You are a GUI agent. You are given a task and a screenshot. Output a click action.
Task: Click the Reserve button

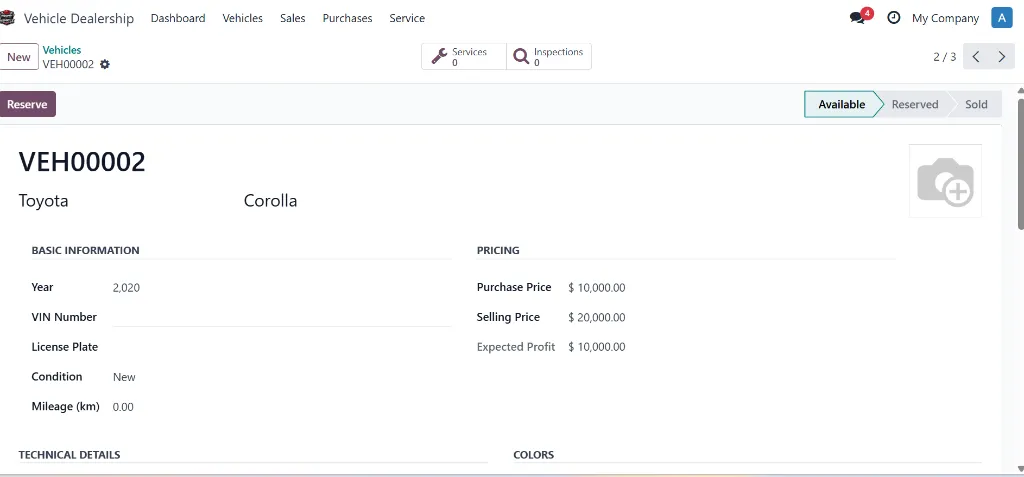[27, 105]
